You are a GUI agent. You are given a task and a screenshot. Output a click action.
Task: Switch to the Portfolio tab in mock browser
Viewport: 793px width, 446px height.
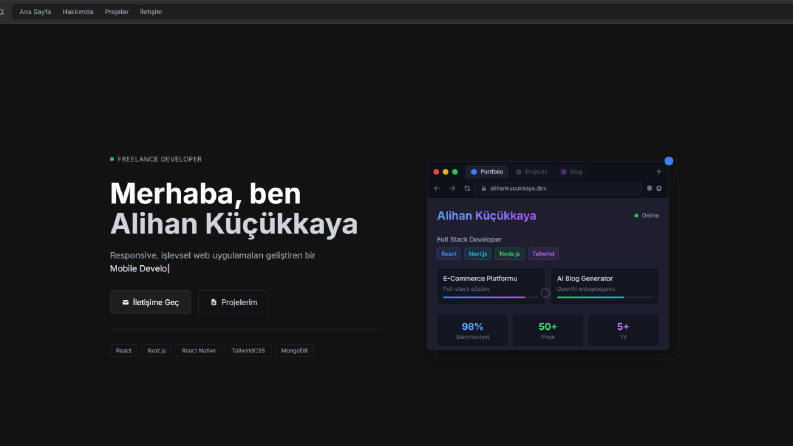487,172
